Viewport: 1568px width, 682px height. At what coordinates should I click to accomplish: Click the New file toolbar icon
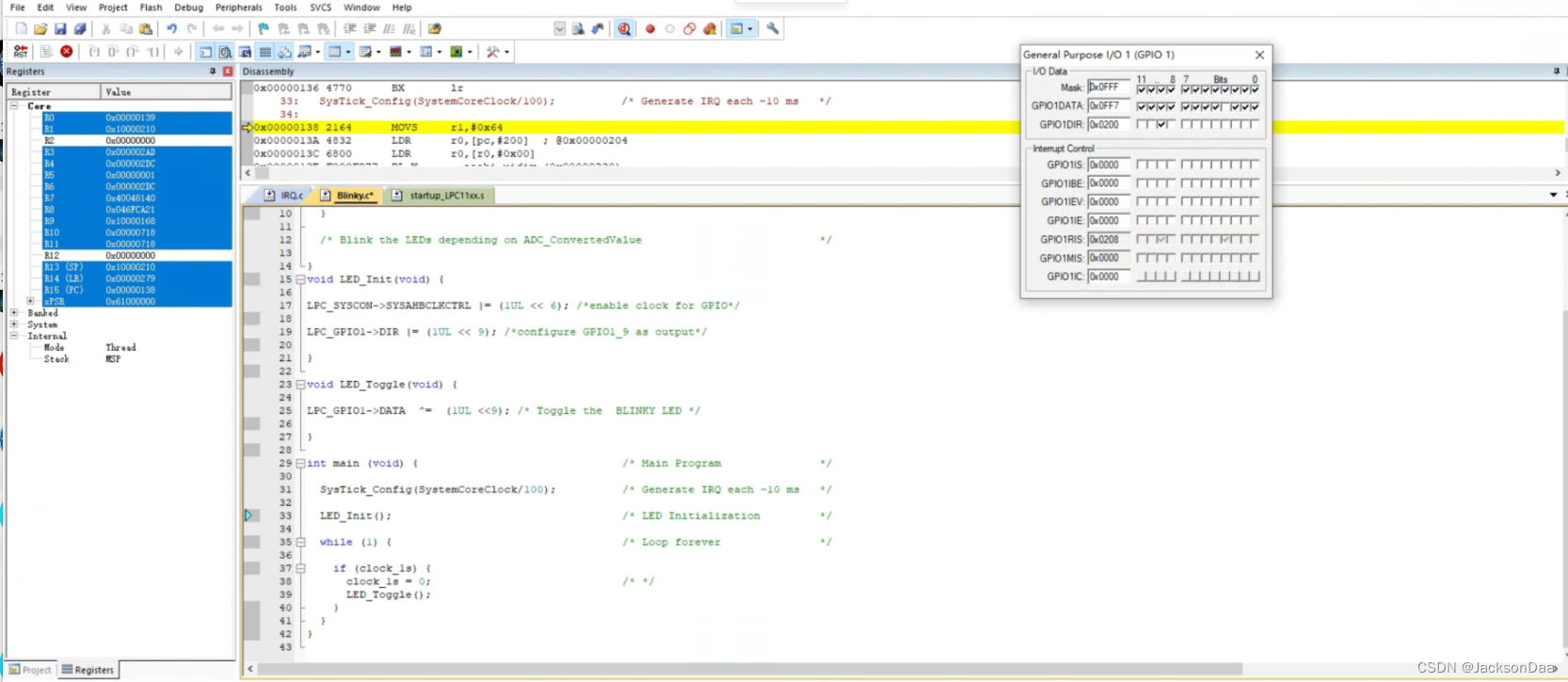(22, 29)
